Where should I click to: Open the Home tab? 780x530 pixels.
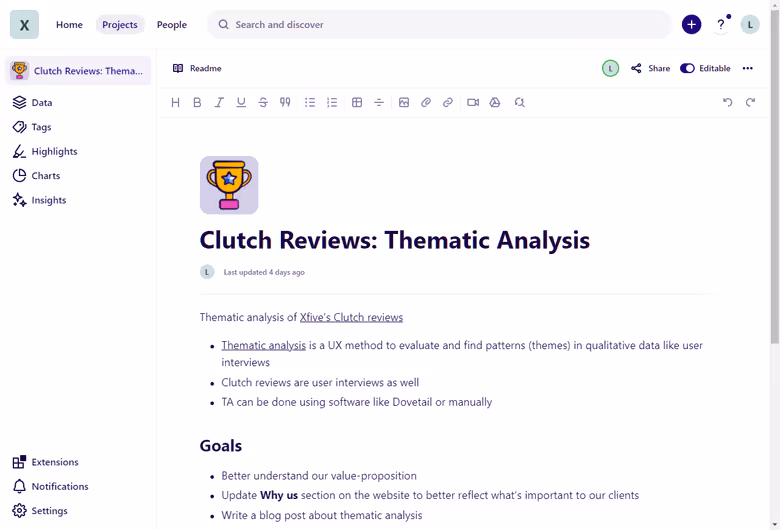pyautogui.click(x=69, y=24)
